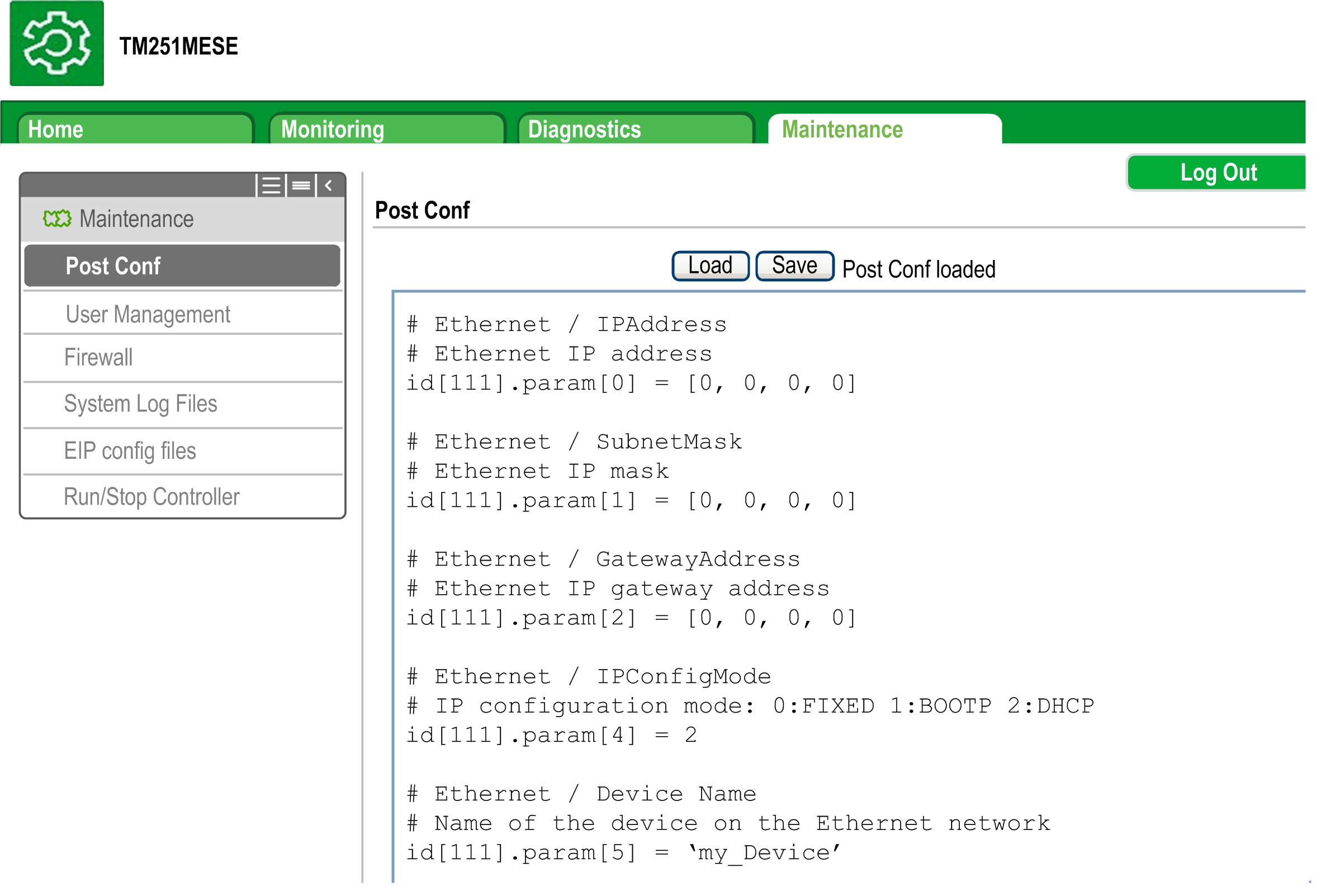Open Run/Stop Controller page
The width and height of the screenshot is (1321, 896).
[151, 497]
